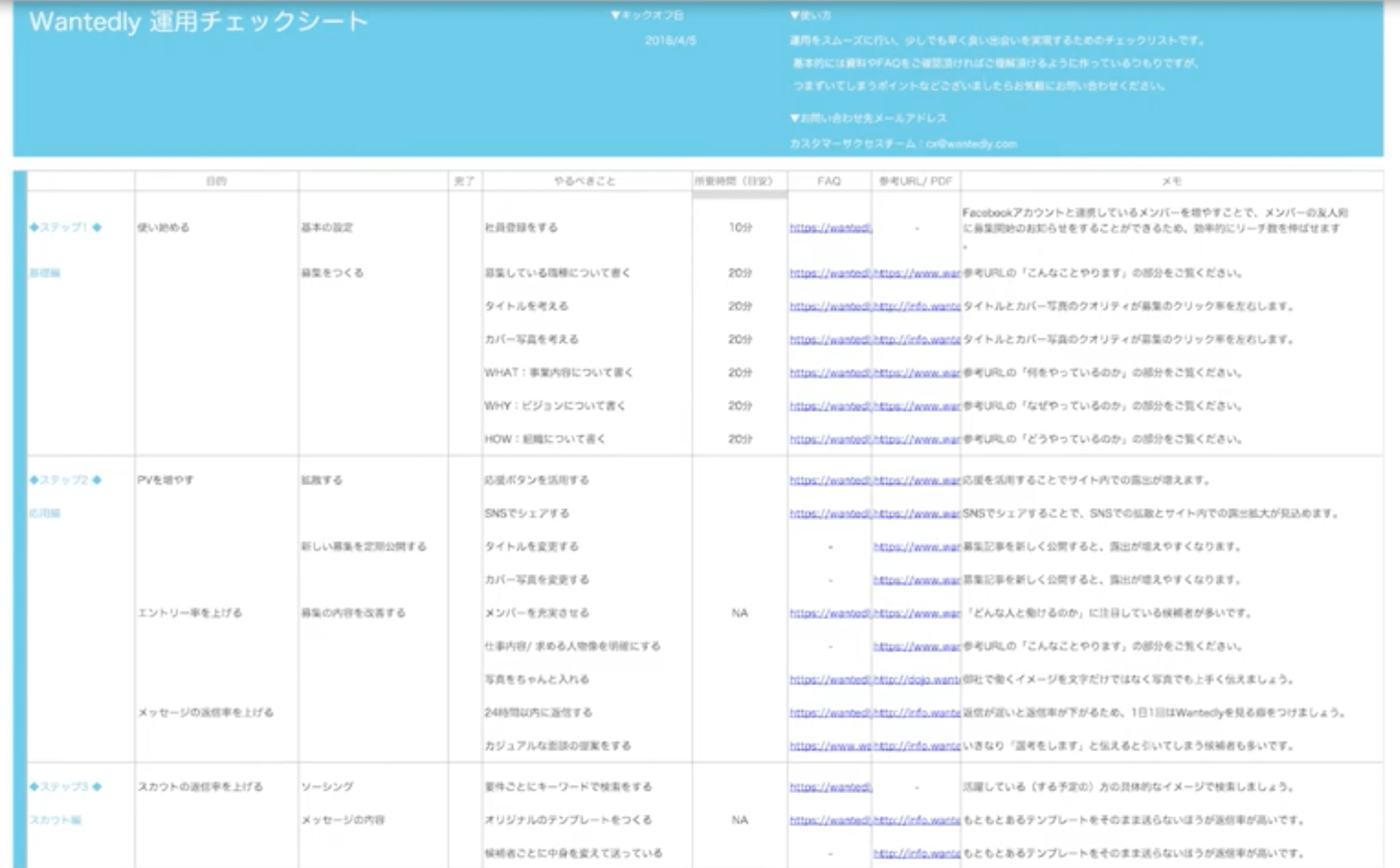Click the 完了 cell for 社員登録をする
Viewport: 1400px width, 868px height.
click(464, 228)
